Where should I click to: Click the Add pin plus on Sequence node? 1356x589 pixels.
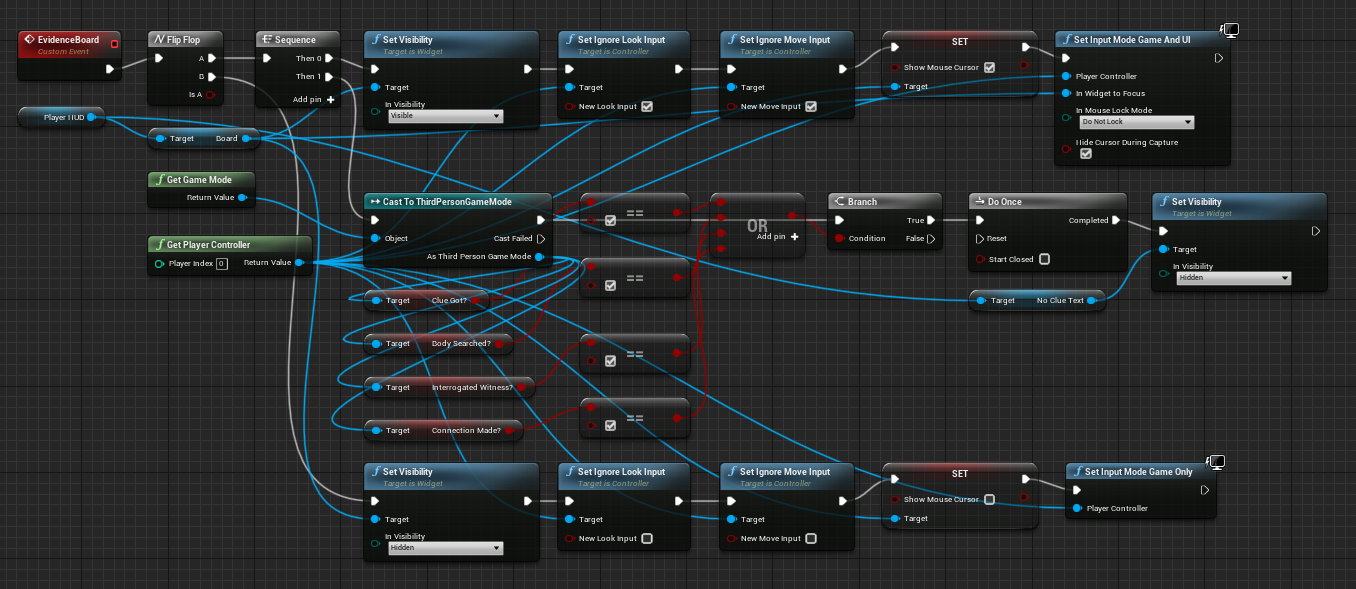tap(330, 99)
